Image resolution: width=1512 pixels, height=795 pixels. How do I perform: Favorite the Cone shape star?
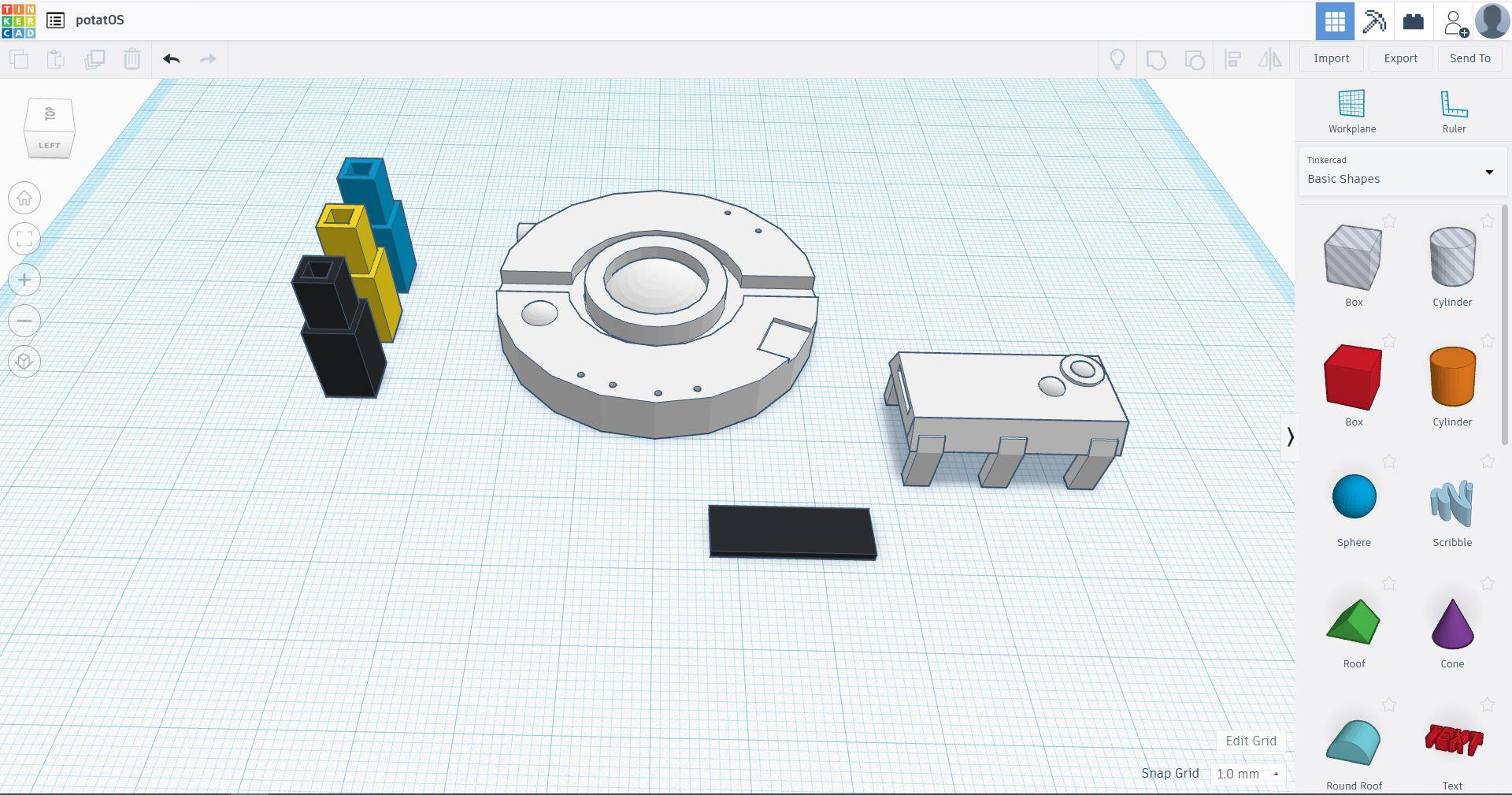coord(1487,584)
